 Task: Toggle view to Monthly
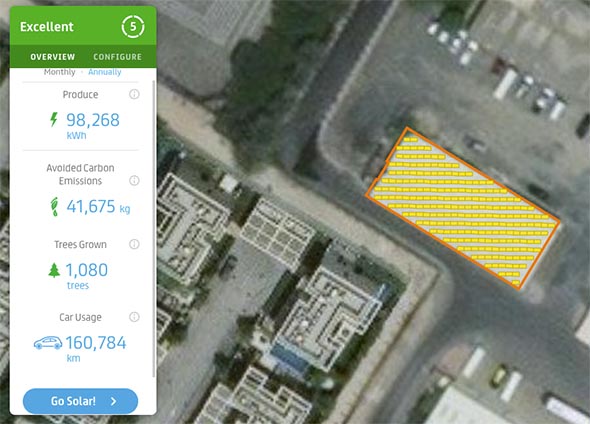click(x=59, y=72)
